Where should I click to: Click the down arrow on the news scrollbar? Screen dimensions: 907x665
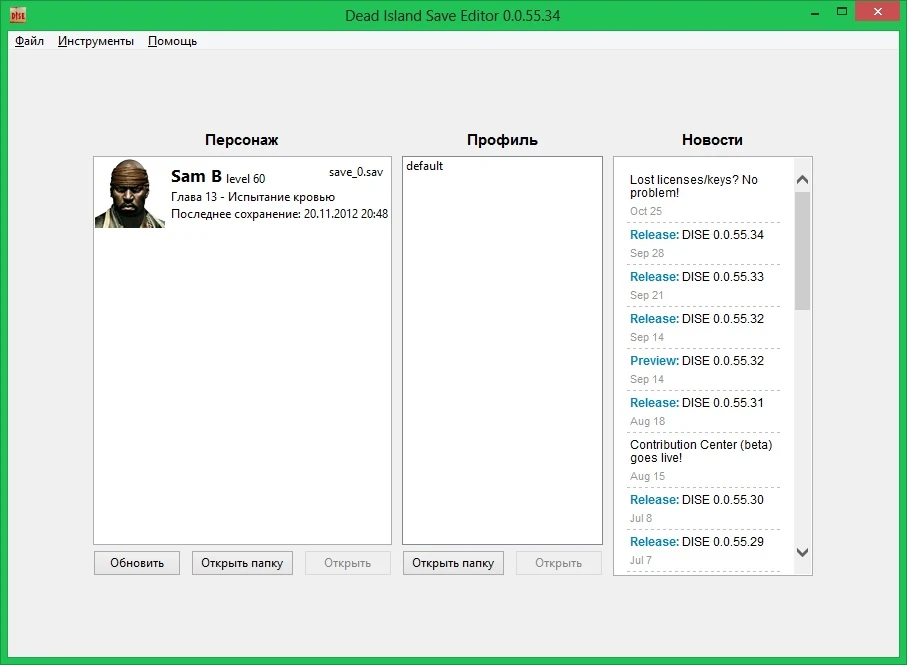801,551
